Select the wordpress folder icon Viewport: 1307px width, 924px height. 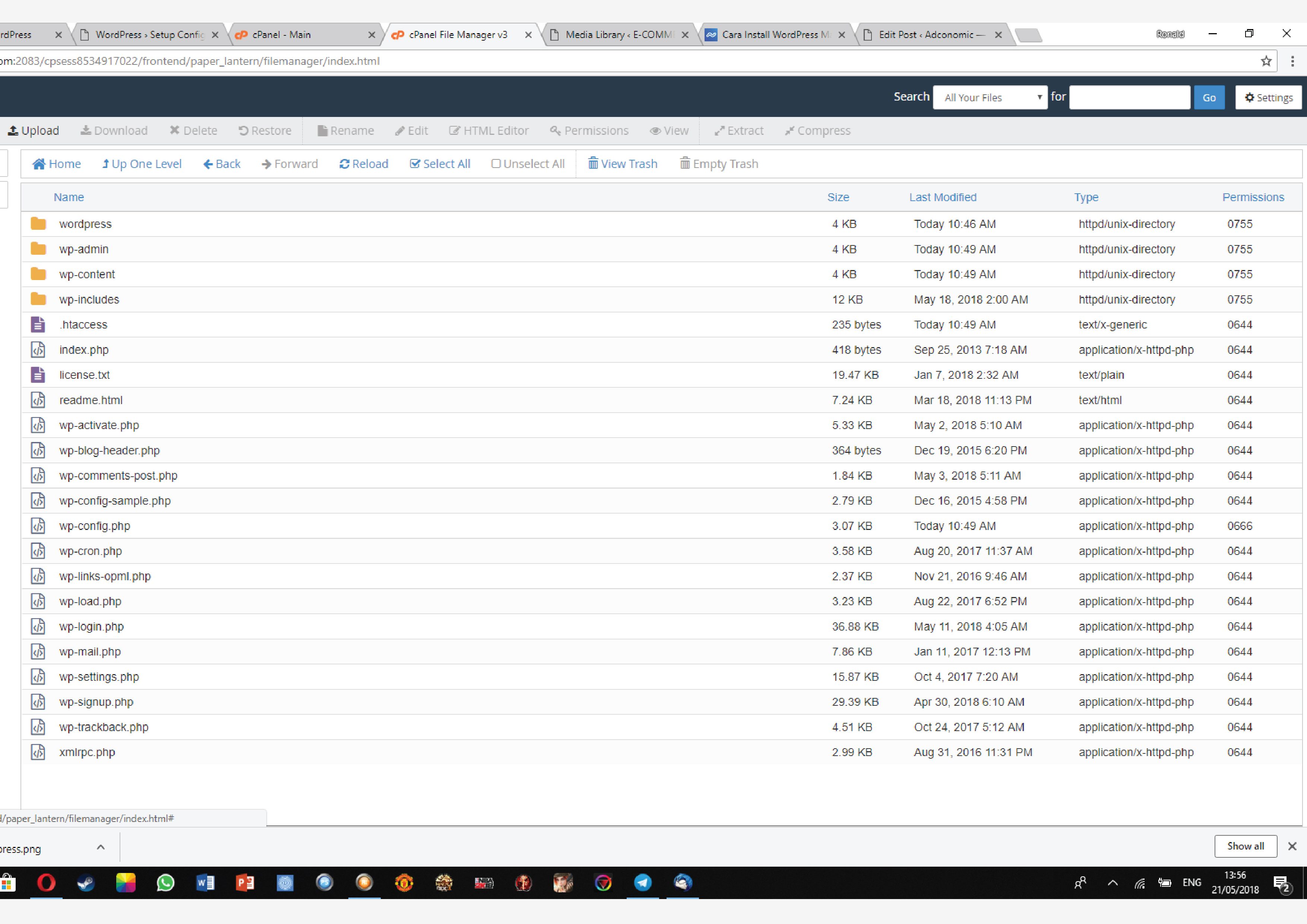pos(38,223)
